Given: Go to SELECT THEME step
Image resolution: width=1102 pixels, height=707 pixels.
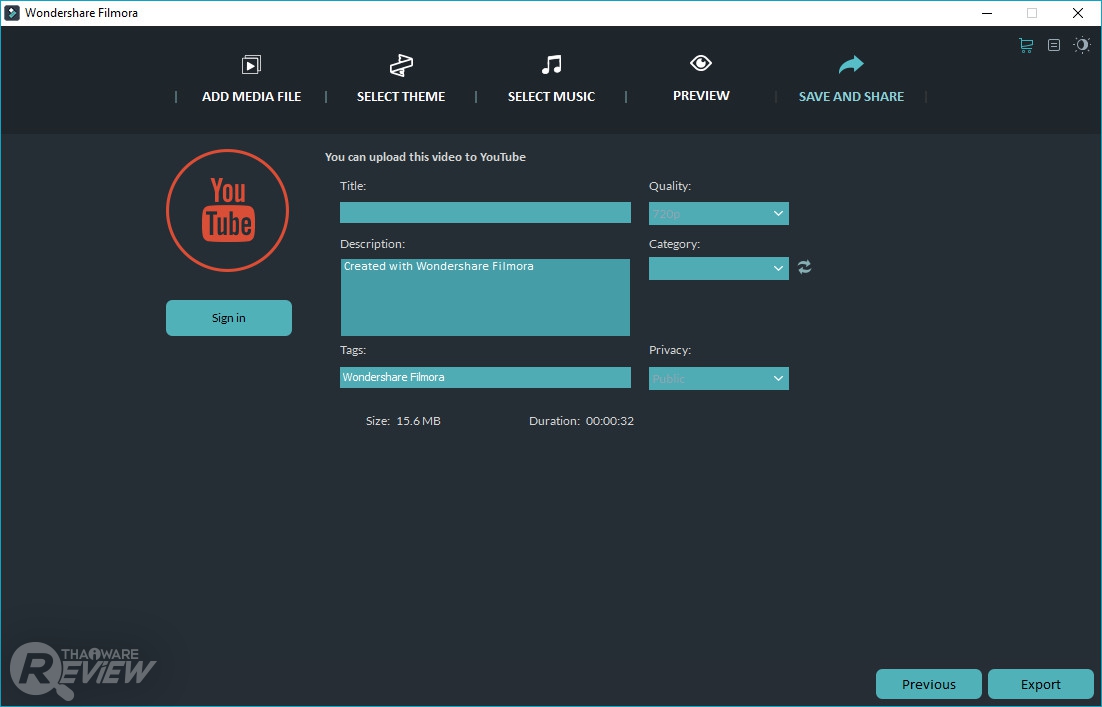Looking at the screenshot, I should 401,96.
